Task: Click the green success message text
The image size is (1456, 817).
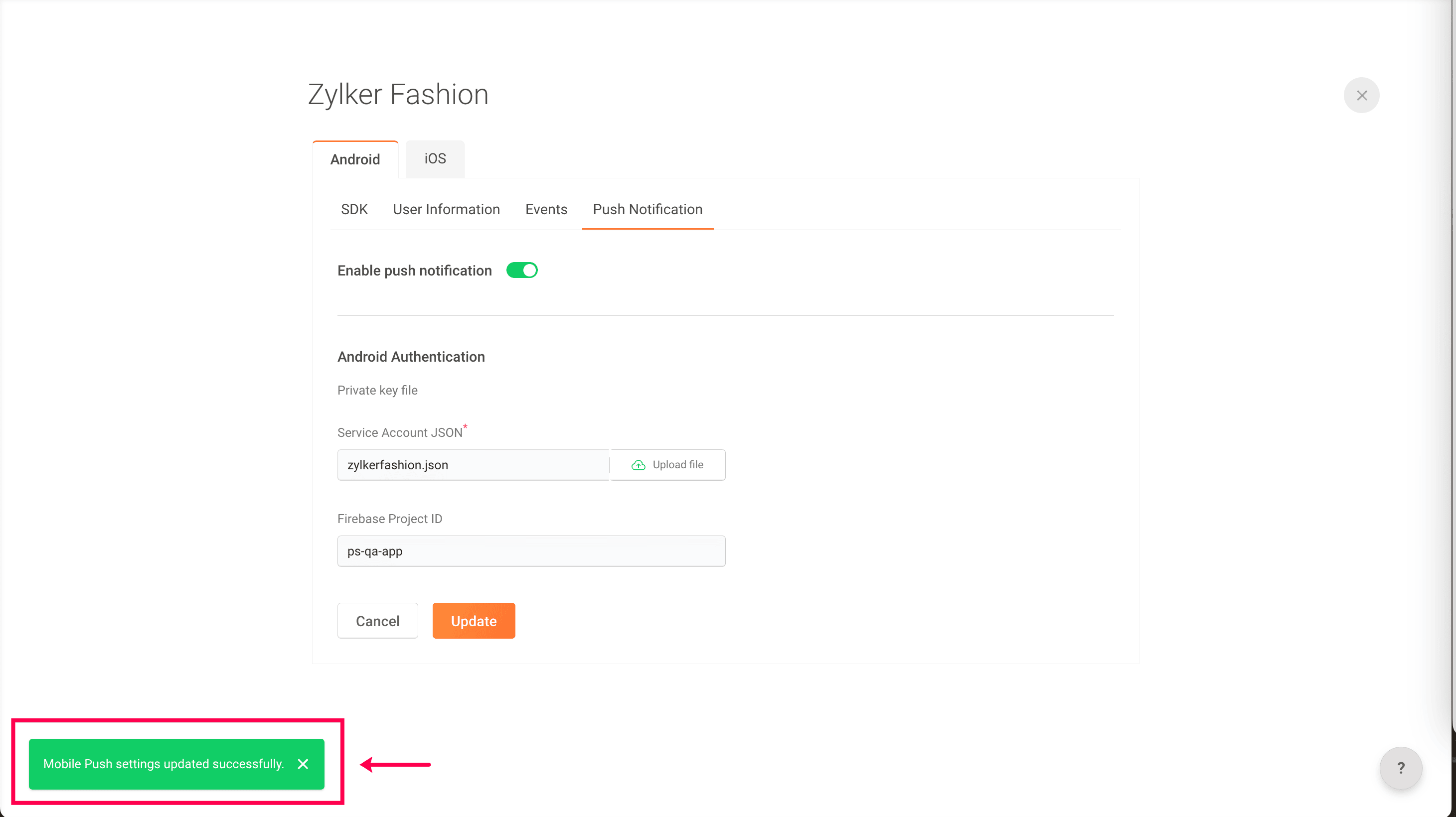Action: click(x=163, y=764)
